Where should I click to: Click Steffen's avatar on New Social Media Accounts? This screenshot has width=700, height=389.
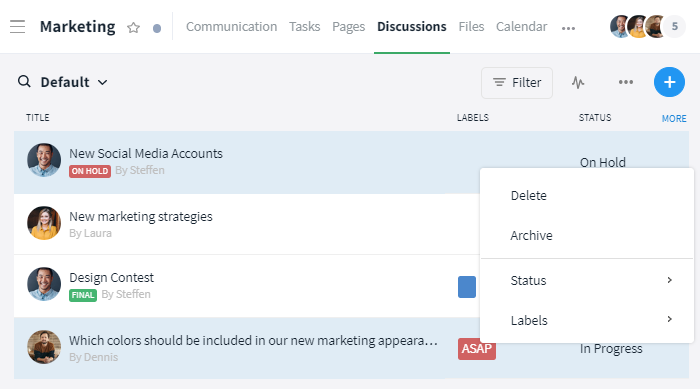tap(44, 160)
